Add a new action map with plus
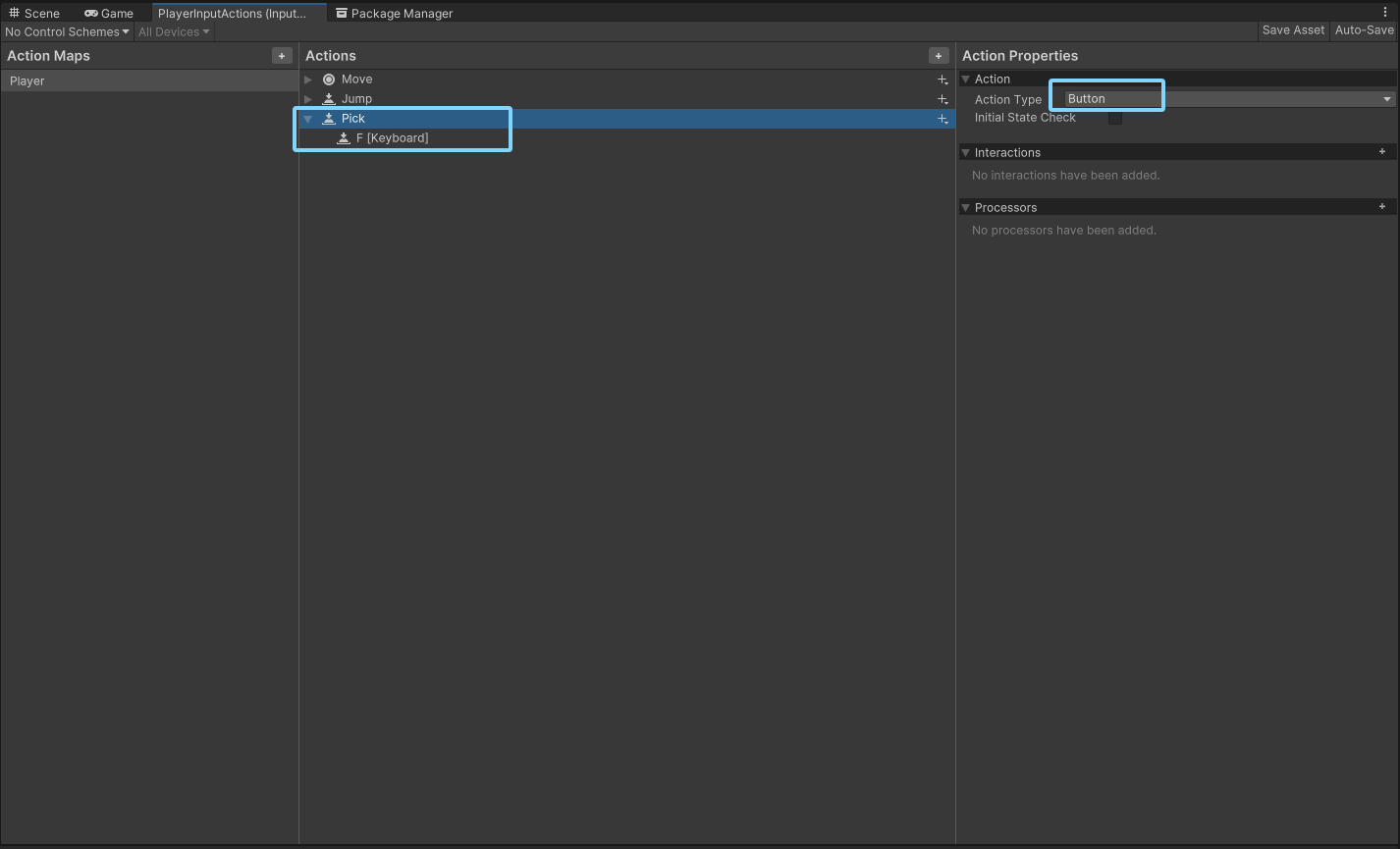 [282, 56]
